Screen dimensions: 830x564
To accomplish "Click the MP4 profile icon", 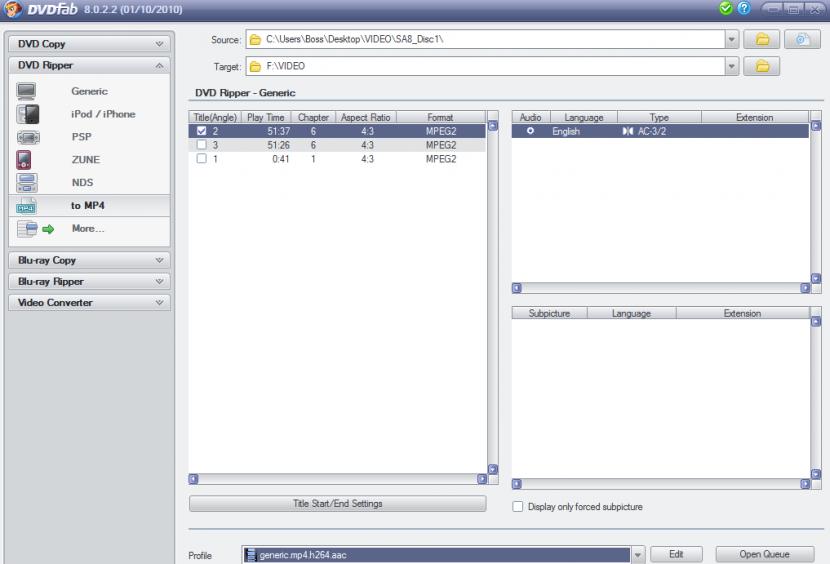I will pos(26,206).
